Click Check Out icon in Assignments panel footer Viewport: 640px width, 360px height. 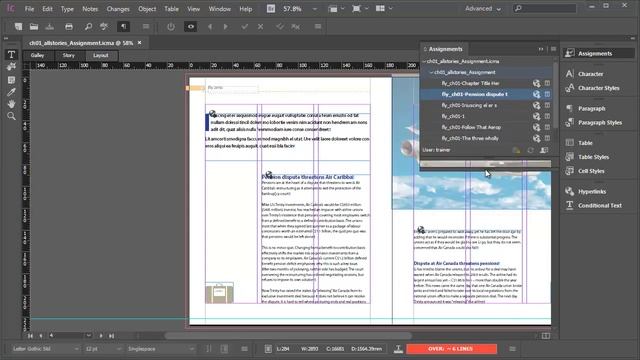544,150
